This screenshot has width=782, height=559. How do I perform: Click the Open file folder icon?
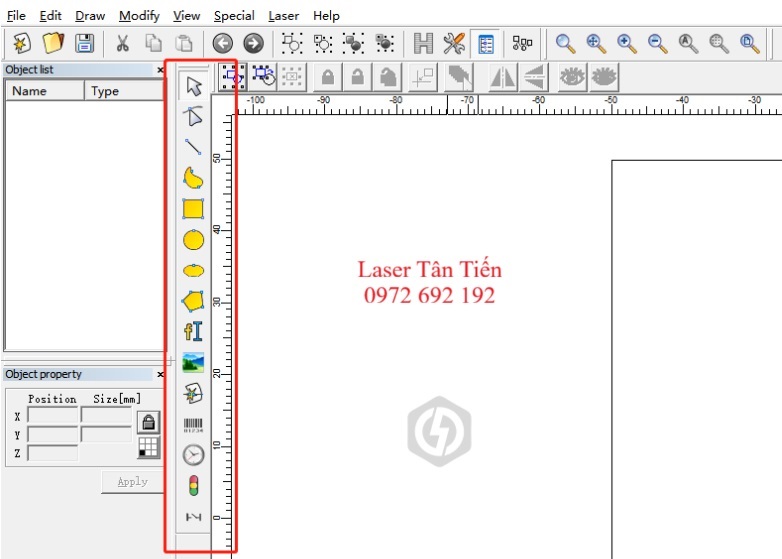pos(53,43)
